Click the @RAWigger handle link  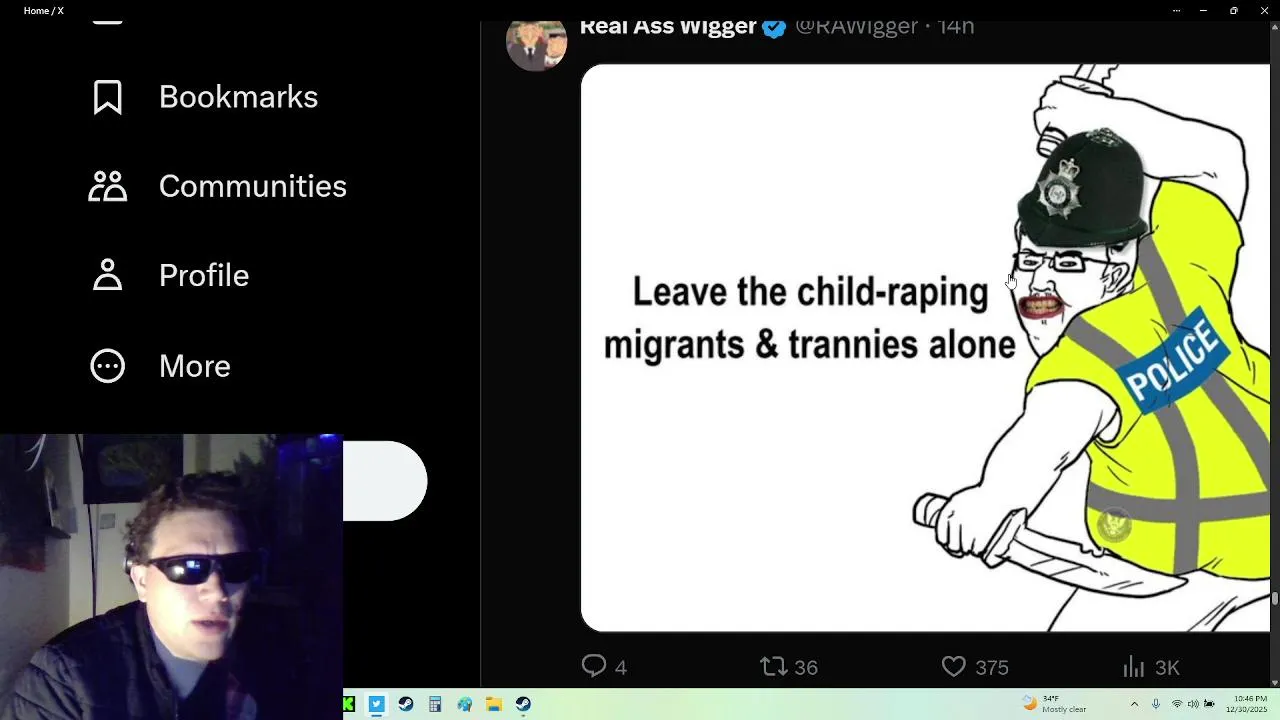pos(857,28)
